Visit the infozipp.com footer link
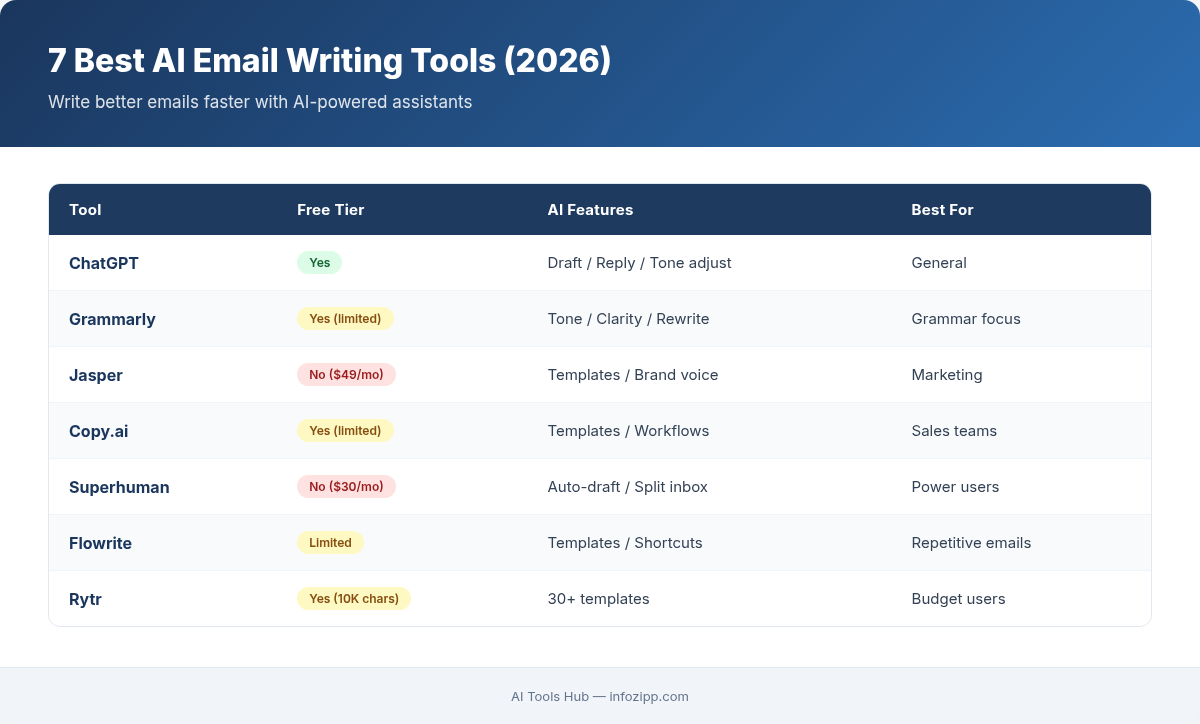The height and width of the screenshot is (724, 1200). (649, 697)
